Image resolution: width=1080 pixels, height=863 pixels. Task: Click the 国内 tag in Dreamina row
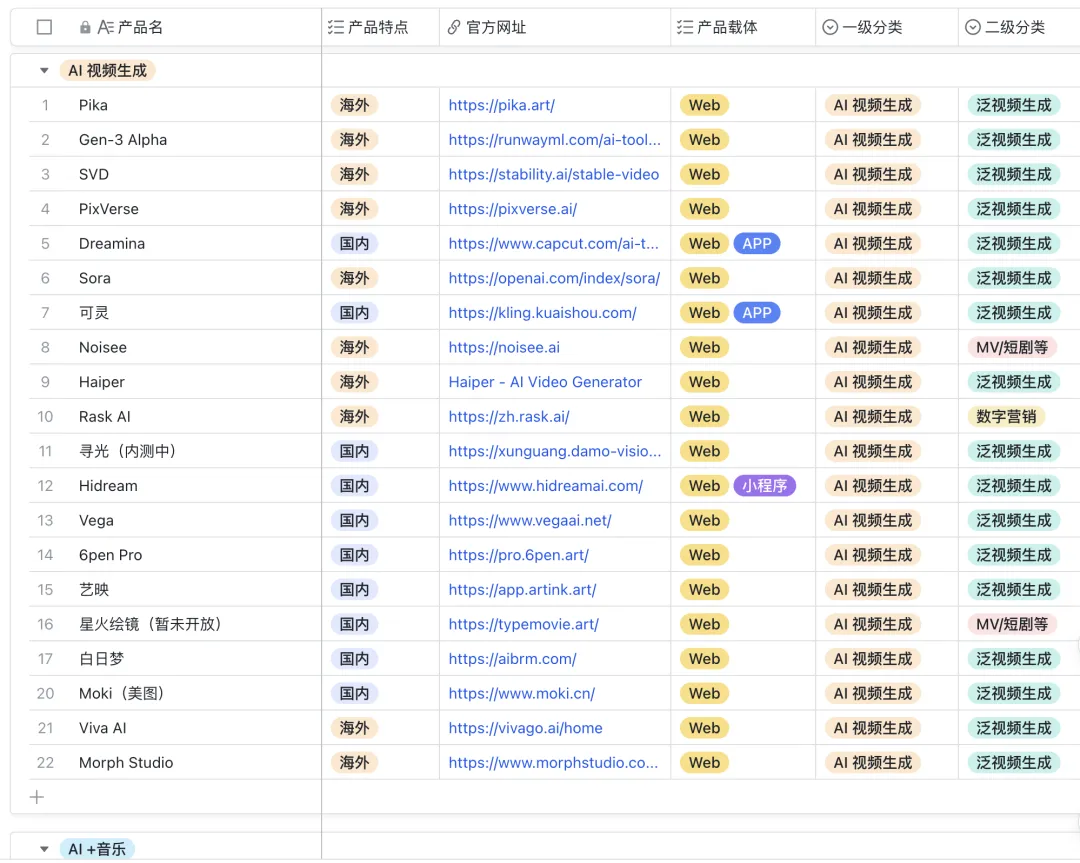pos(354,244)
